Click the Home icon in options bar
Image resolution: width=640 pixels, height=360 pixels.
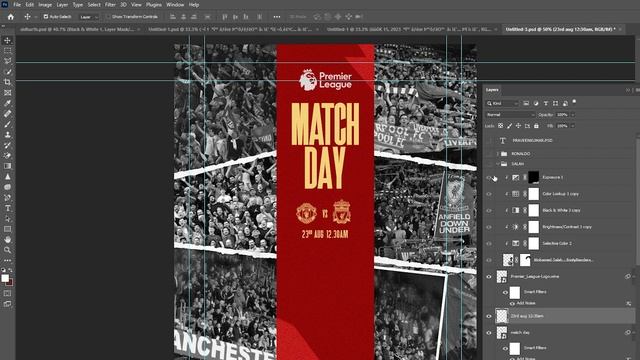click(11, 17)
